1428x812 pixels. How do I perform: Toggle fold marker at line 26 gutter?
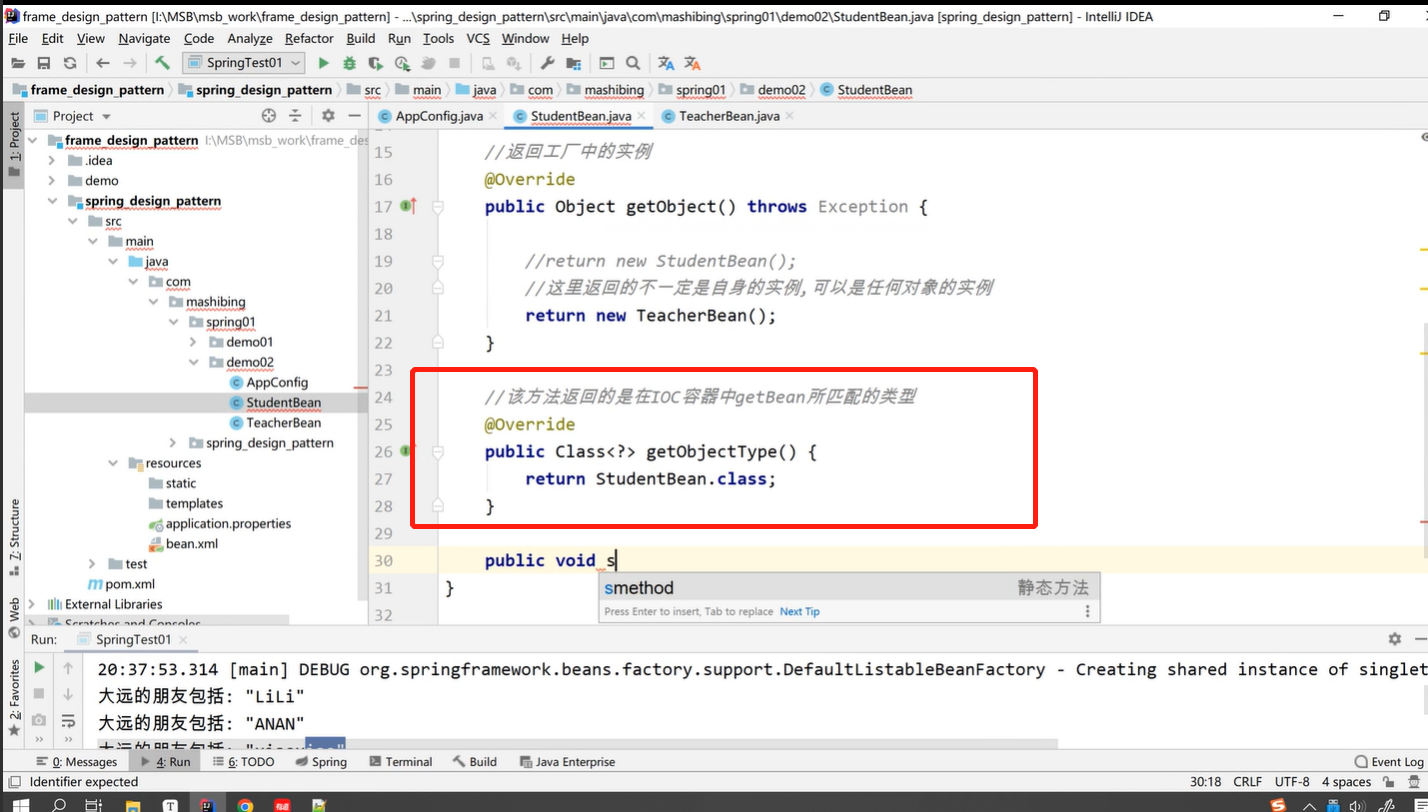pos(438,452)
